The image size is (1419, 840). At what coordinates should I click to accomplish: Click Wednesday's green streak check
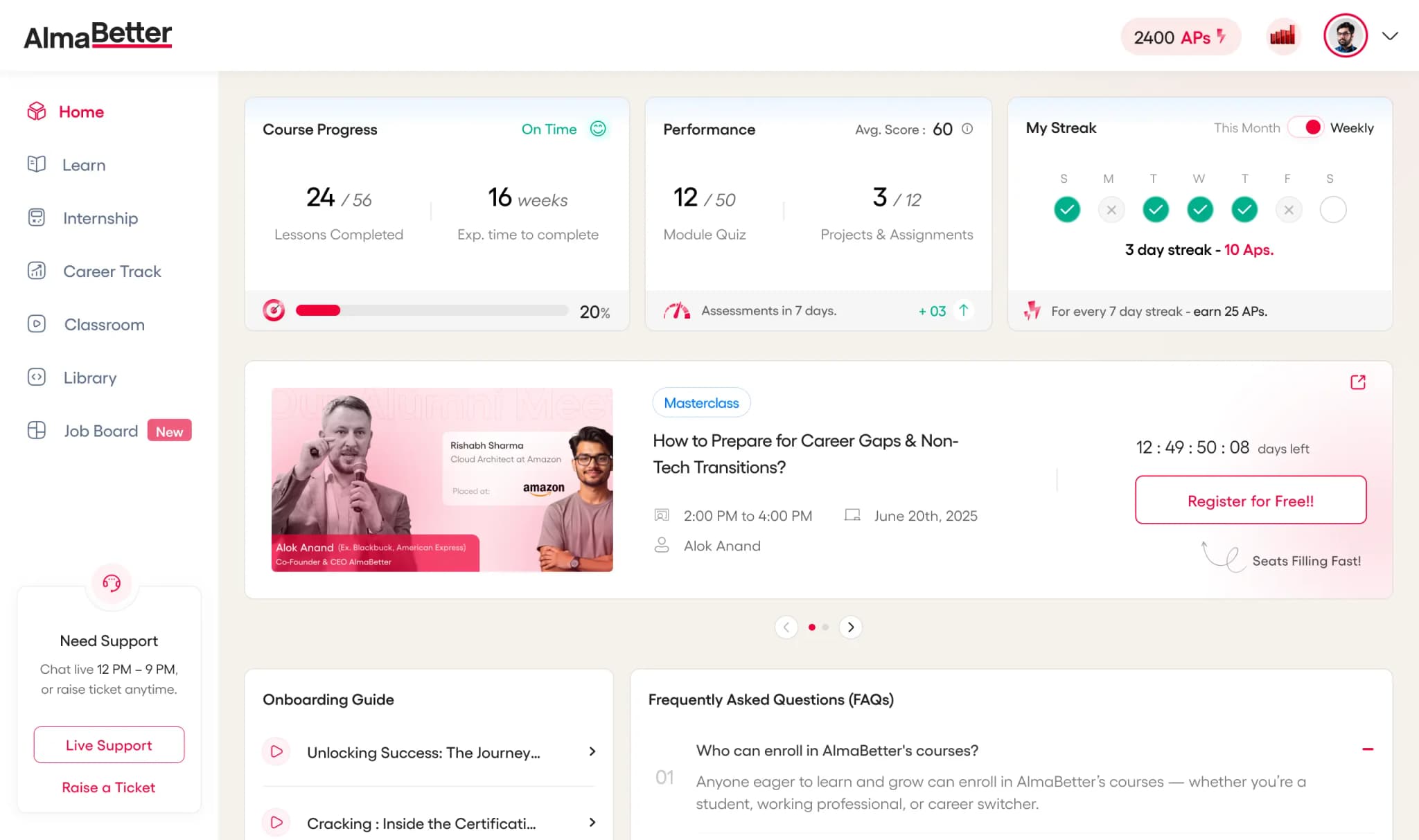[1200, 209]
